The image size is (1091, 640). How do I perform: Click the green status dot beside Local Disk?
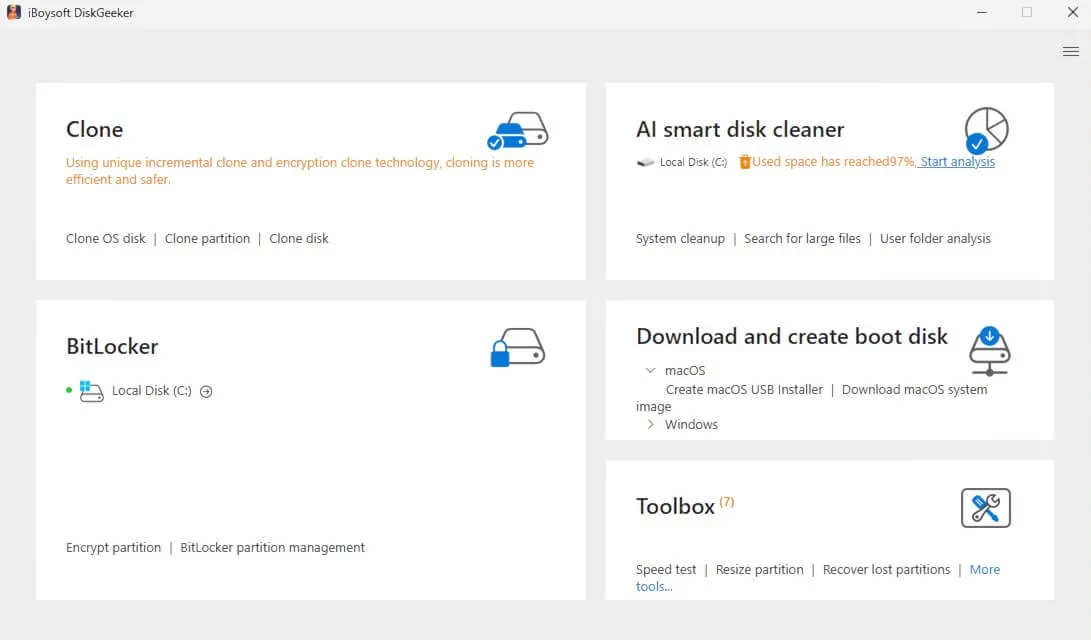point(68,391)
